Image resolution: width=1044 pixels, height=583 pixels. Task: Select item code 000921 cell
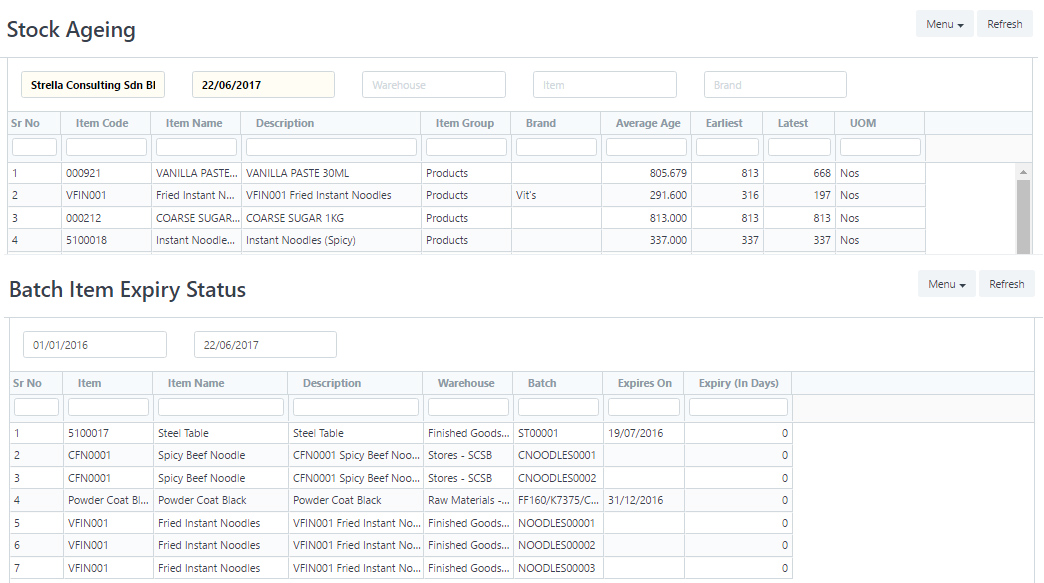pos(107,173)
